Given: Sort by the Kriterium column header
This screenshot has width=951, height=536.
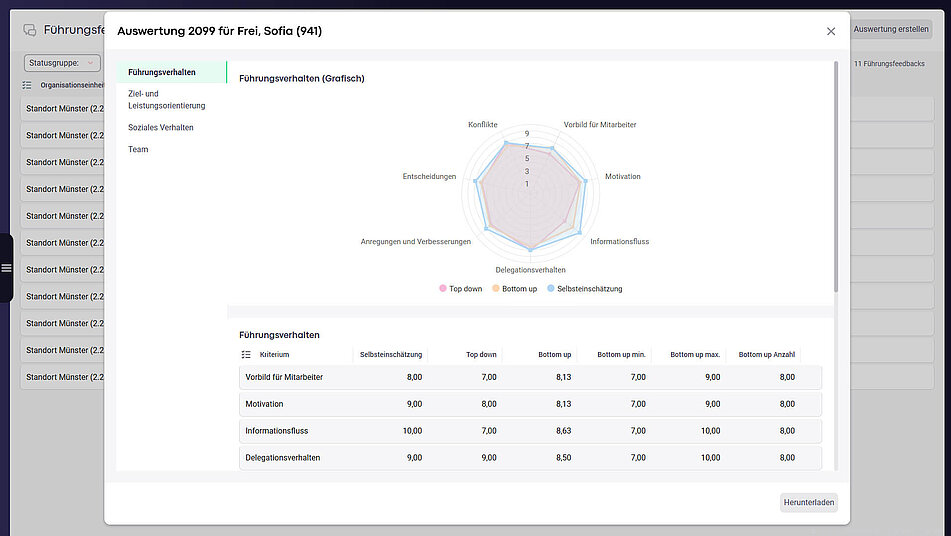Looking at the screenshot, I should pos(275,354).
